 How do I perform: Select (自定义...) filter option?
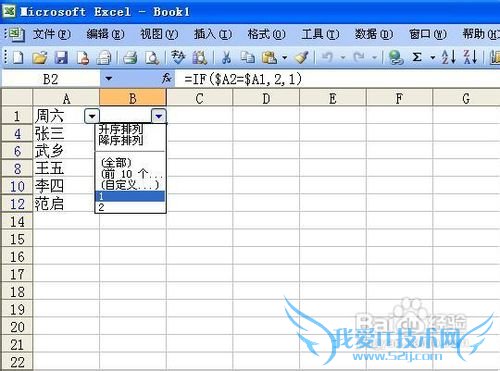coord(131,185)
